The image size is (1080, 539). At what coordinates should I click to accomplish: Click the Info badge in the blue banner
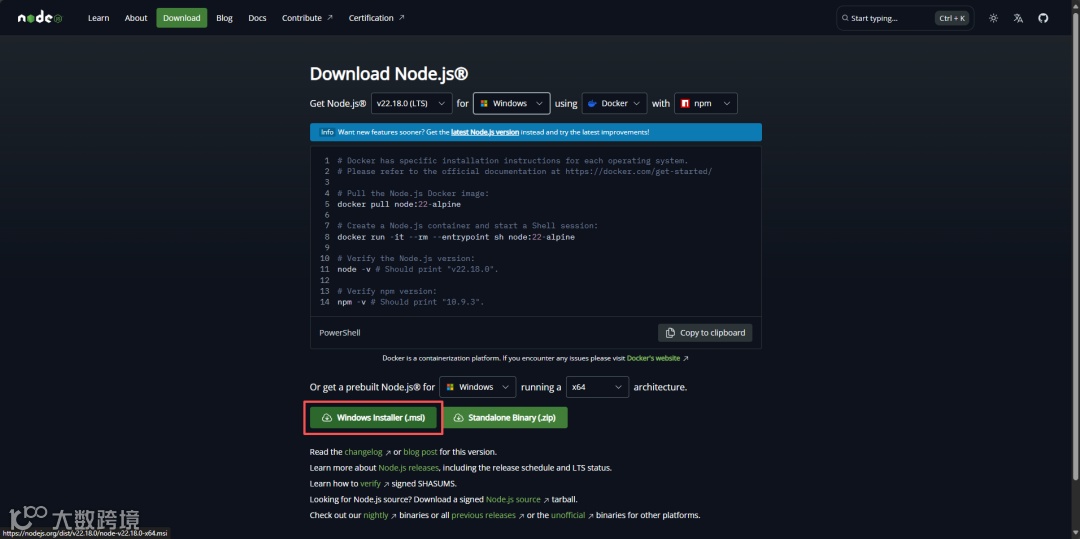[x=327, y=132]
